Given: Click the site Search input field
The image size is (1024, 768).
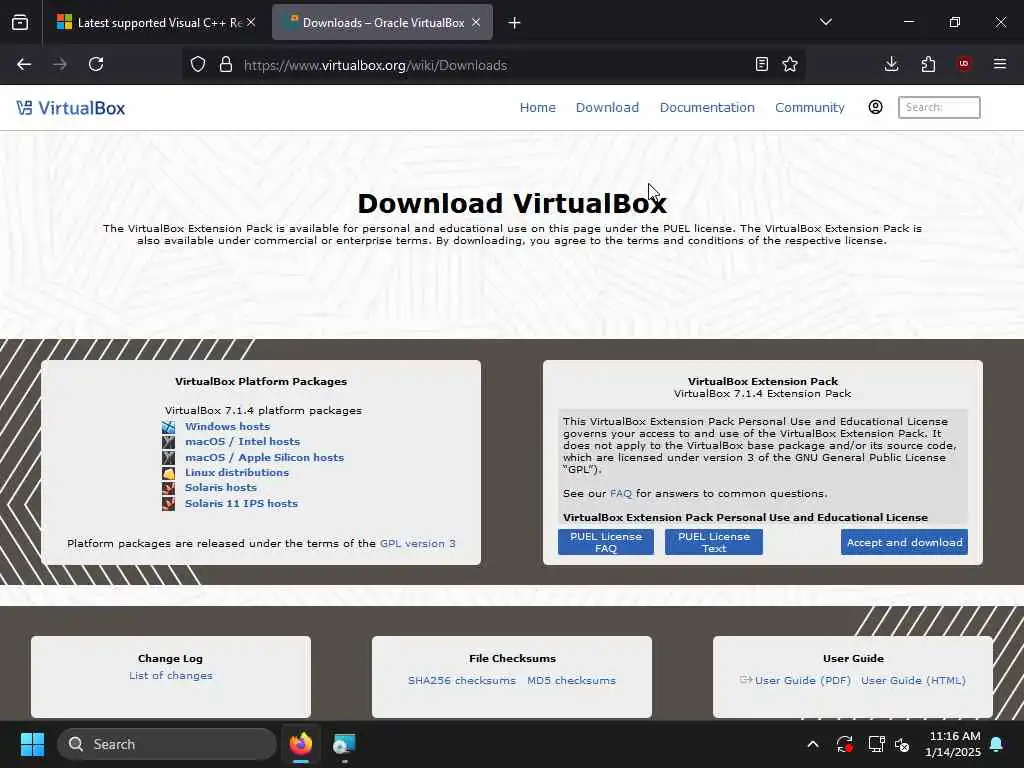Looking at the screenshot, I should (x=939, y=107).
